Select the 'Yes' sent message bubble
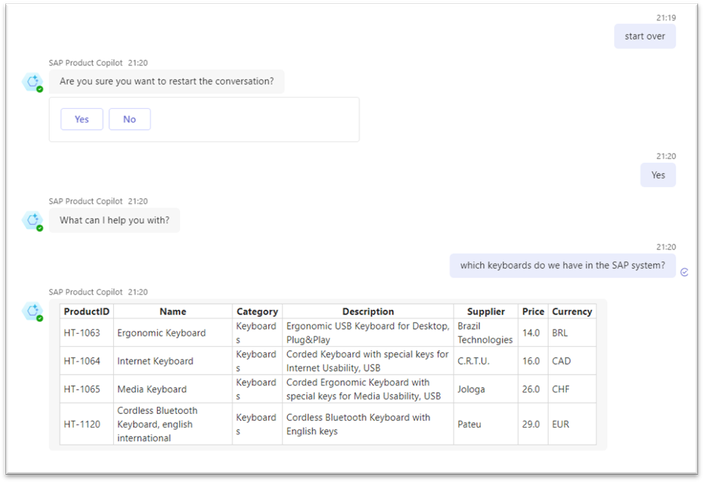This screenshot has width=705, height=483. pyautogui.click(x=658, y=175)
